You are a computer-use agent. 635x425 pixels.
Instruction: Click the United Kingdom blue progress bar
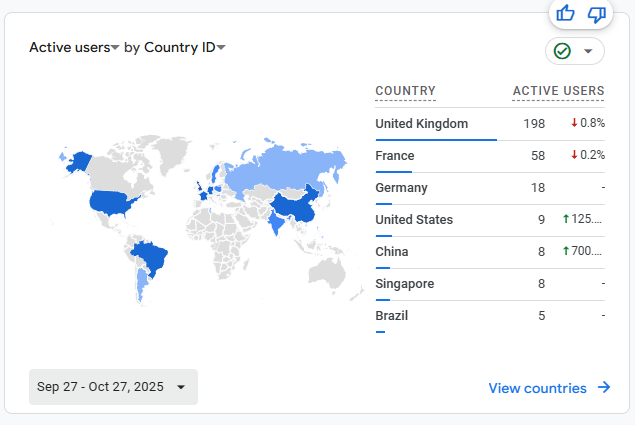point(435,140)
